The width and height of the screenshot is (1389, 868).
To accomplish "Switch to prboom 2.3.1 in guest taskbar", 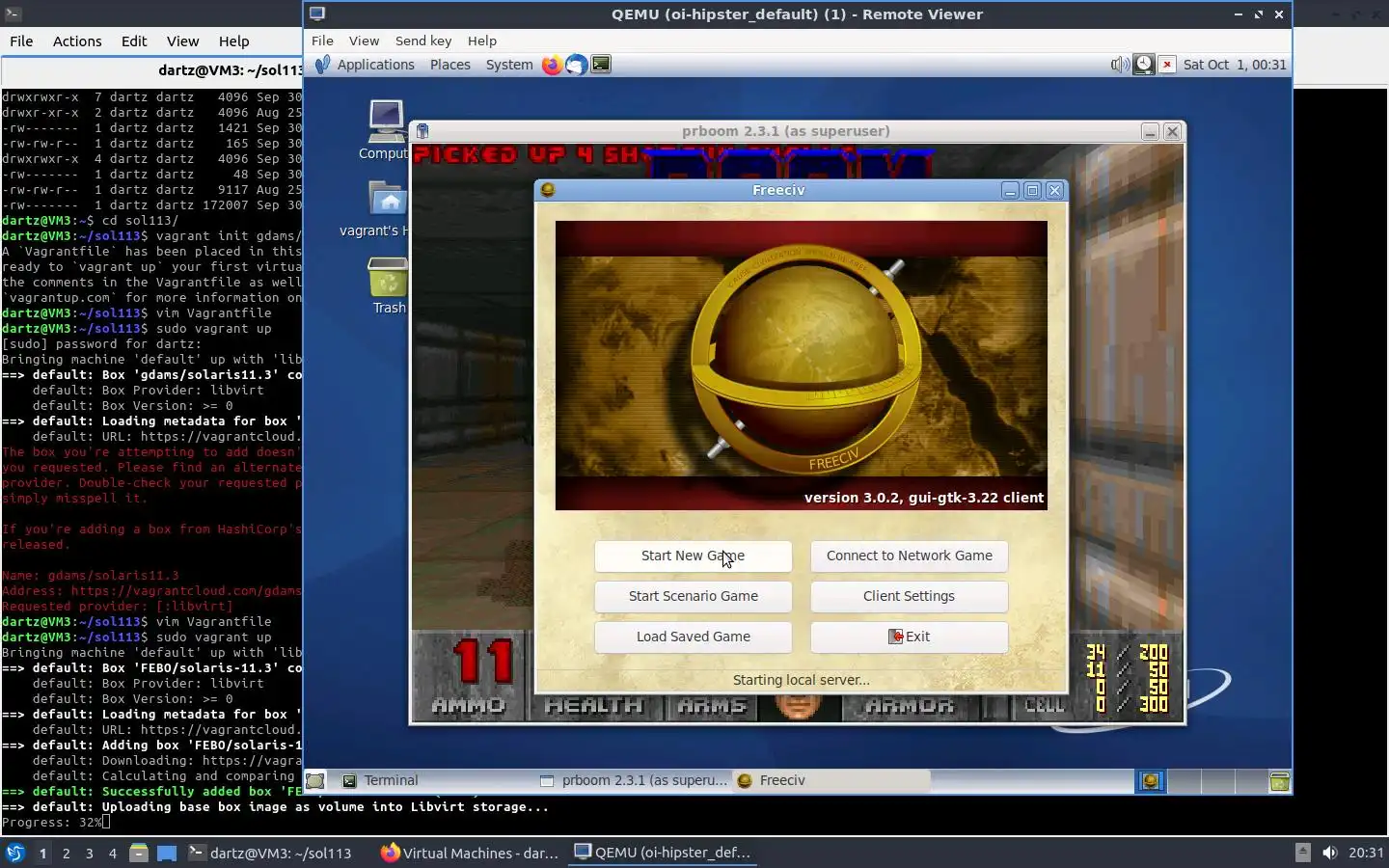I will pos(634,780).
